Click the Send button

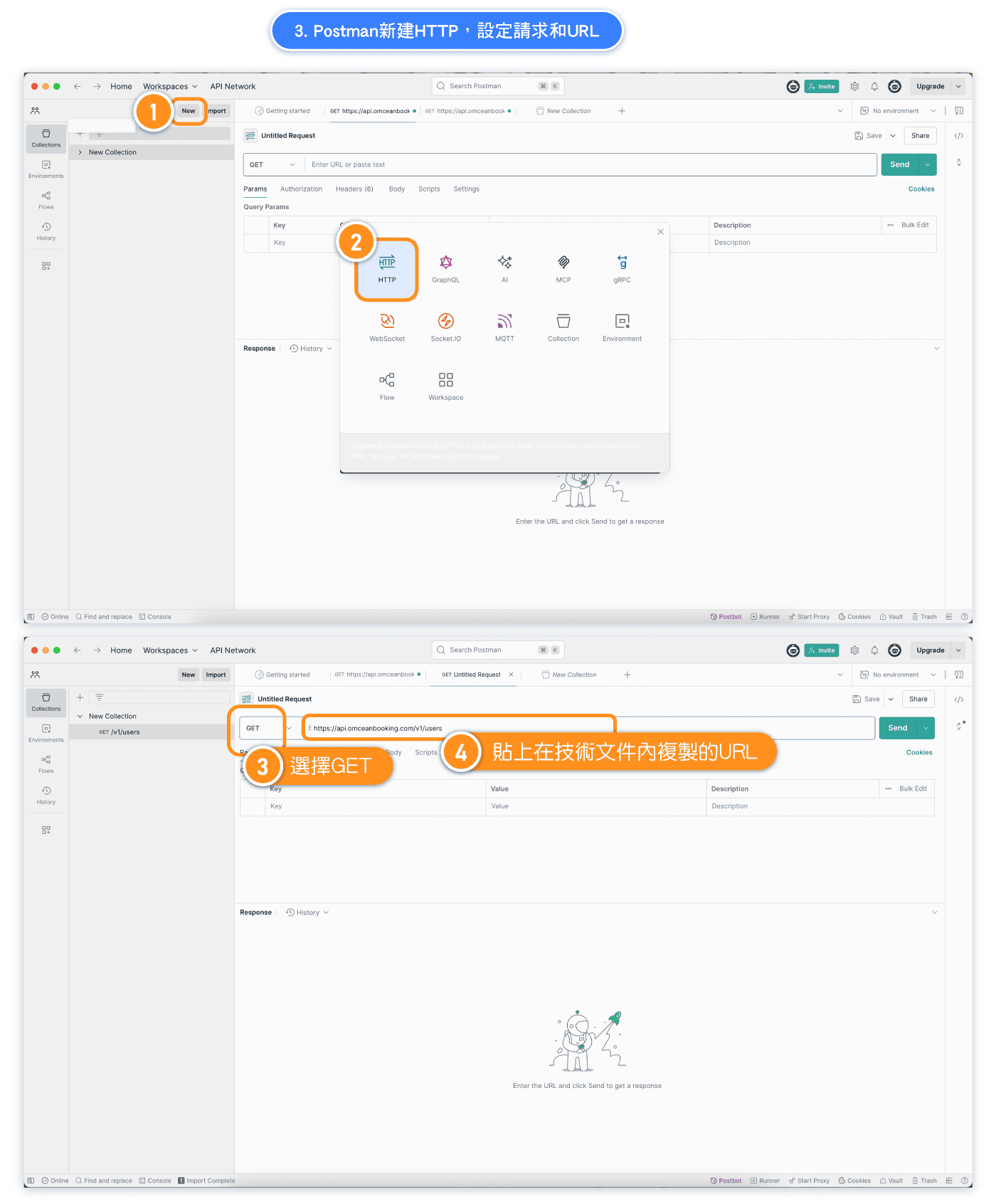[899, 165]
